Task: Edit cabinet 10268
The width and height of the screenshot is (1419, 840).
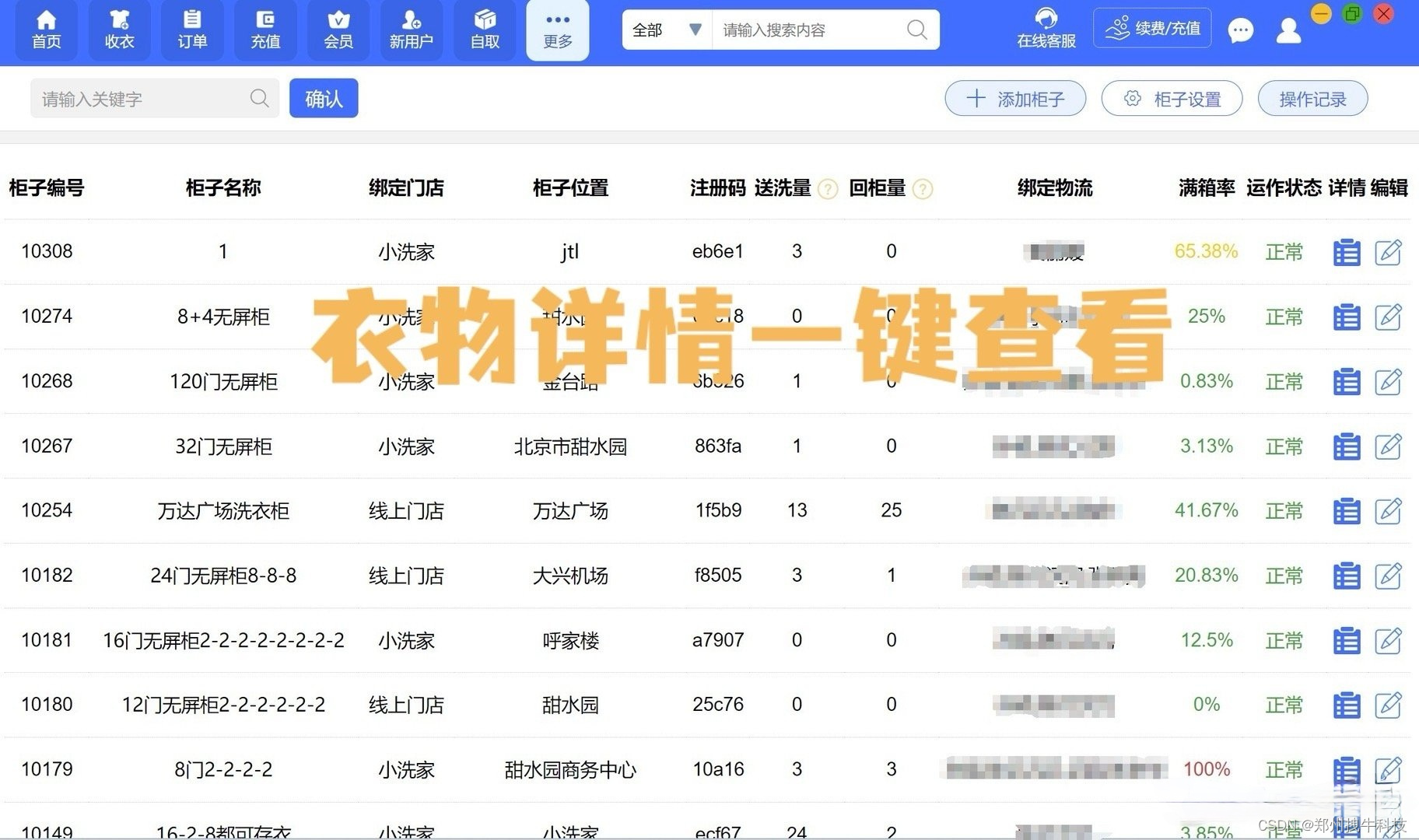Action: pyautogui.click(x=1389, y=381)
